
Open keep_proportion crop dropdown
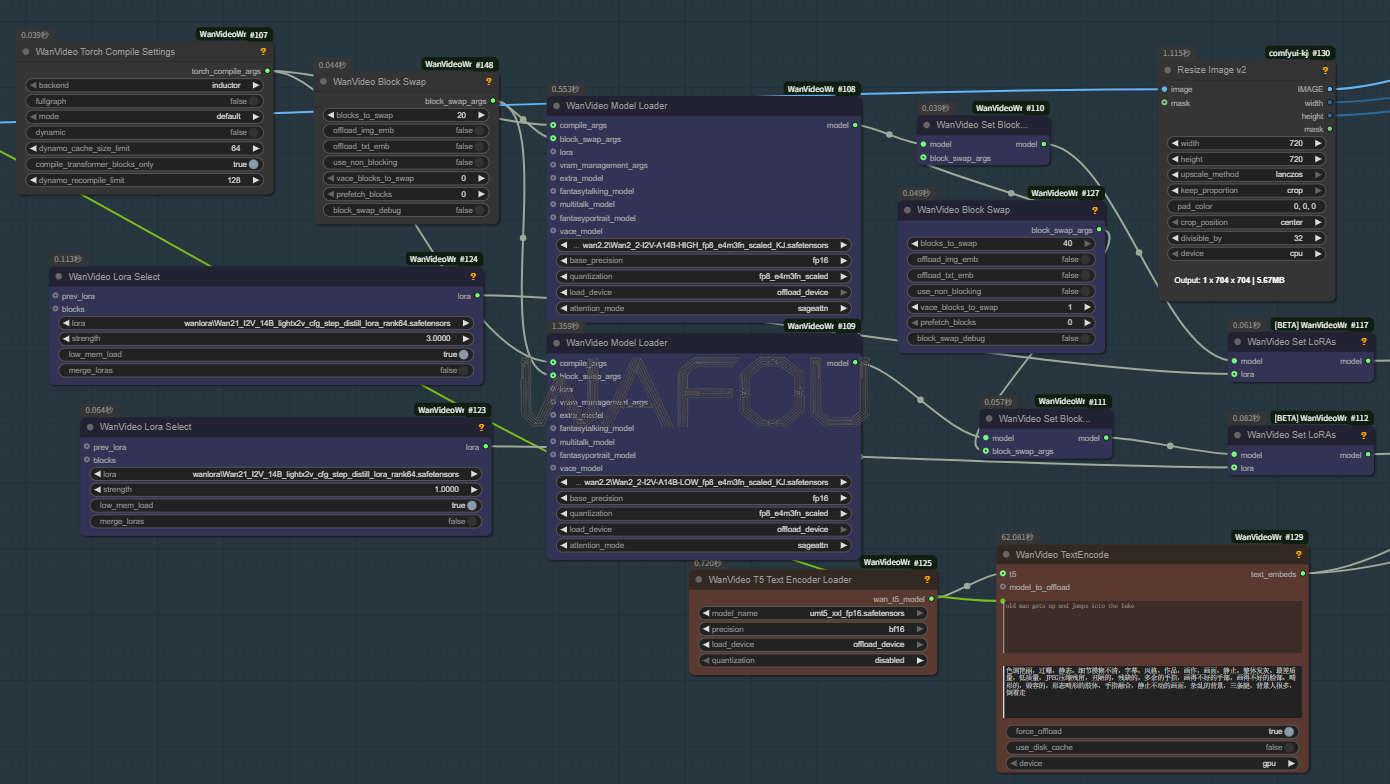pyautogui.click(x=1248, y=190)
